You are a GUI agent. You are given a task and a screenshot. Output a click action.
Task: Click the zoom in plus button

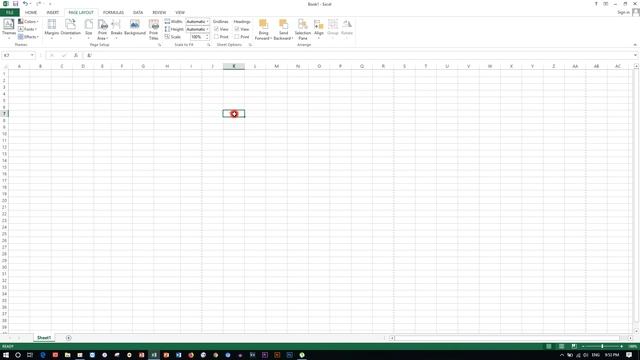(x=622, y=346)
